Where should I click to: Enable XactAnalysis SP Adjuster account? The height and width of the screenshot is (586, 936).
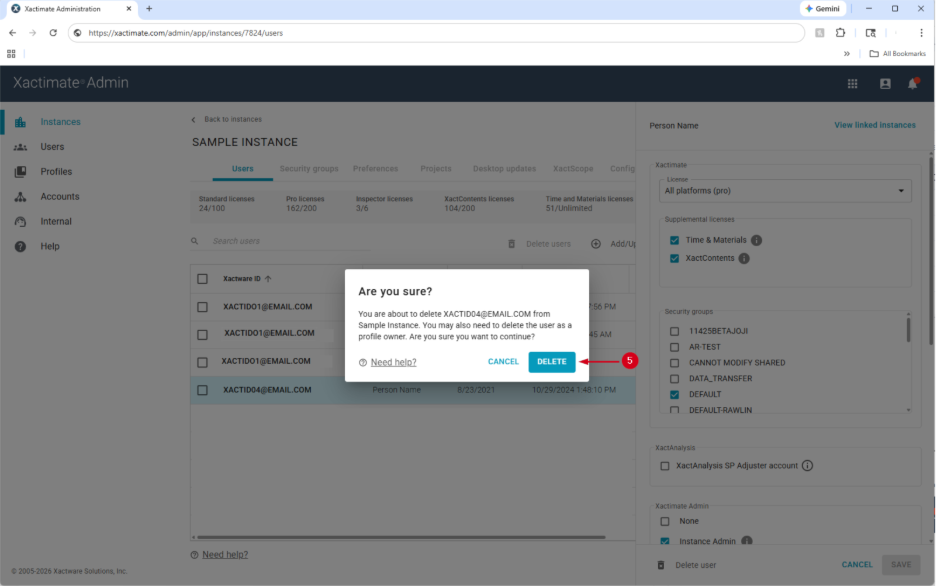coord(665,466)
